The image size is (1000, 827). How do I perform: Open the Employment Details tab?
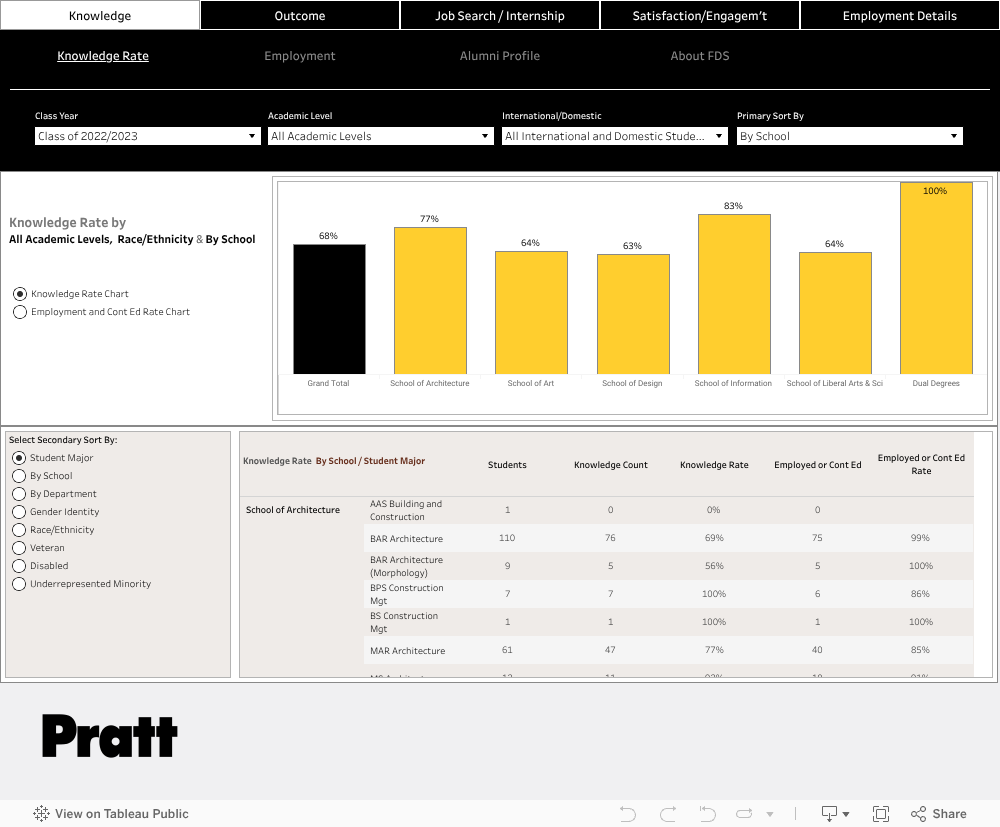point(899,15)
